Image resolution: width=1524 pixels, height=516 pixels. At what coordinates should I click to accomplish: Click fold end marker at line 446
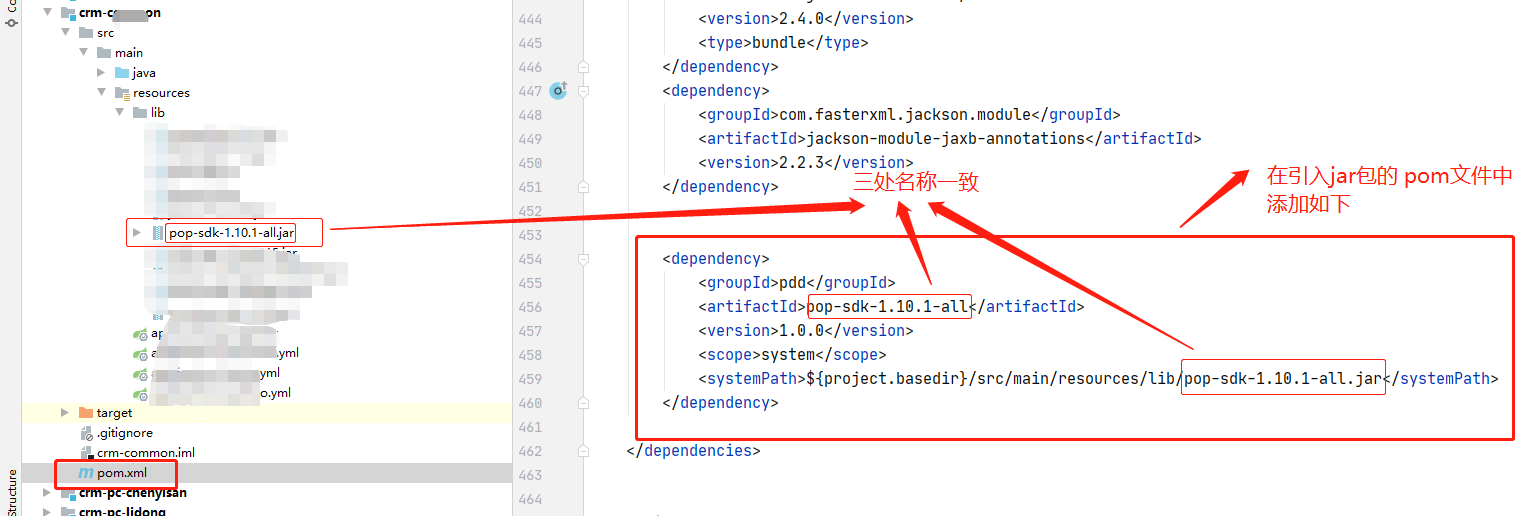coord(583,67)
